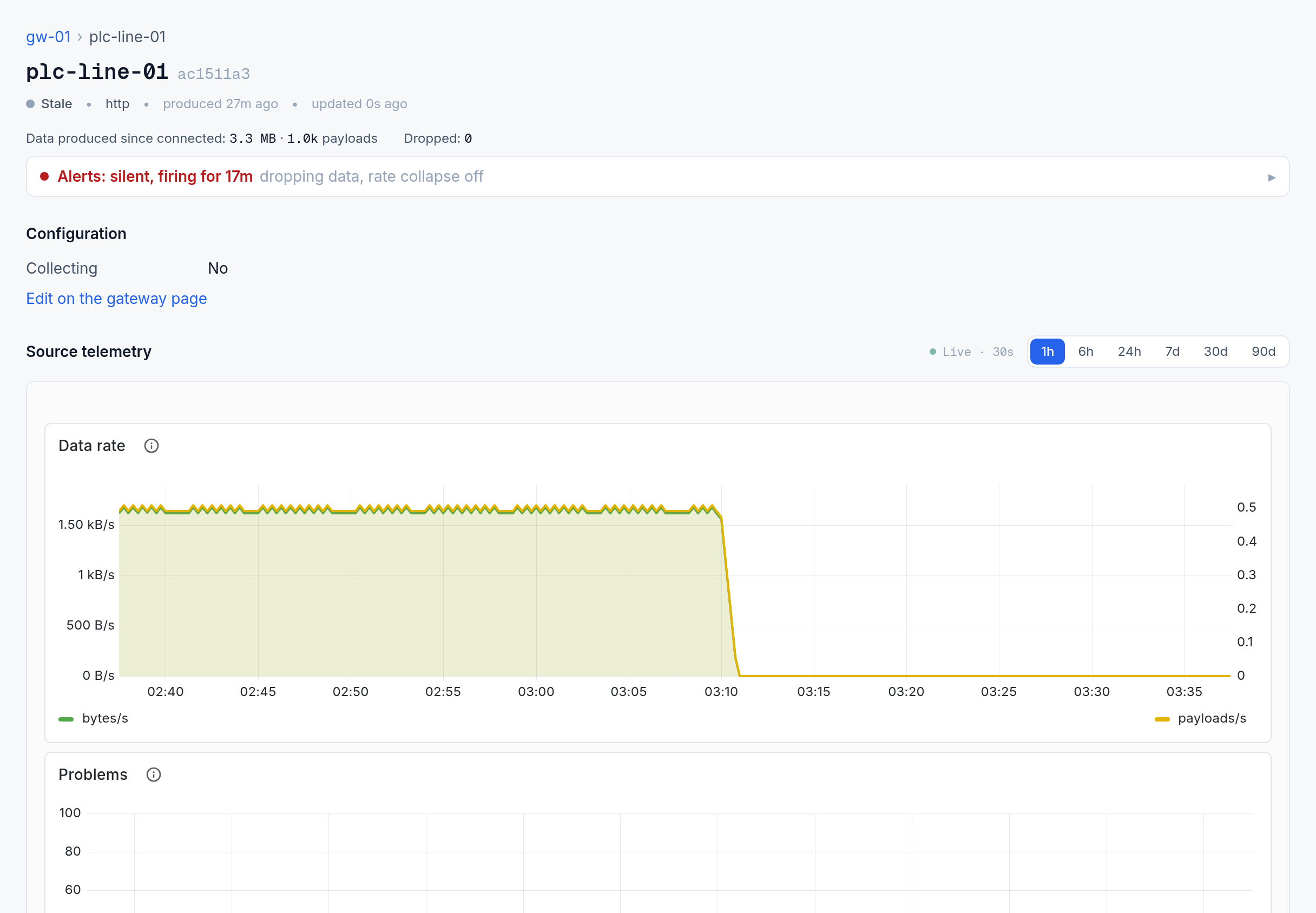The height and width of the screenshot is (913, 1316).
Task: Click the 'updated 0s ago' text
Action: 359,103
